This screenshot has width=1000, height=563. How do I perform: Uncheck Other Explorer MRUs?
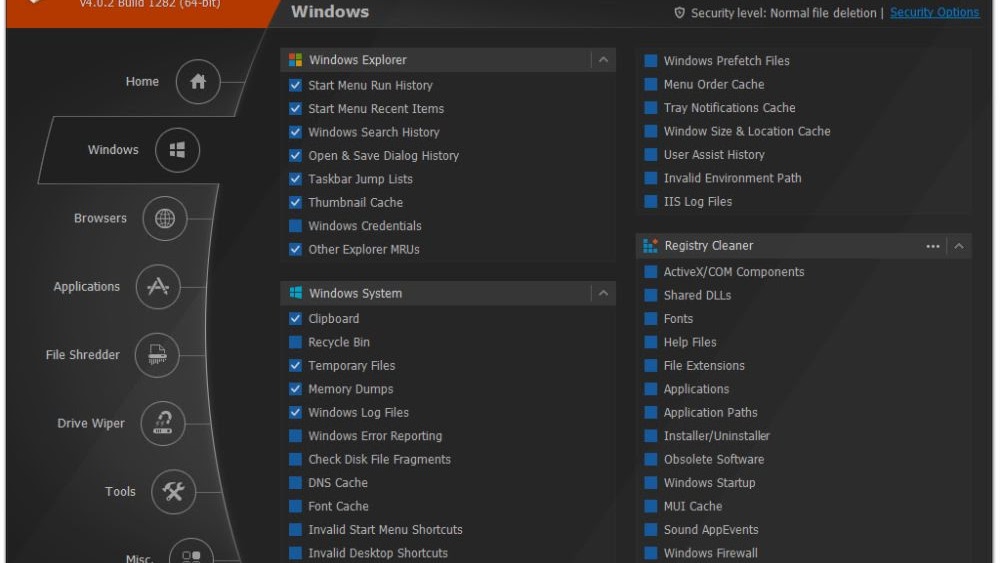[x=295, y=249]
